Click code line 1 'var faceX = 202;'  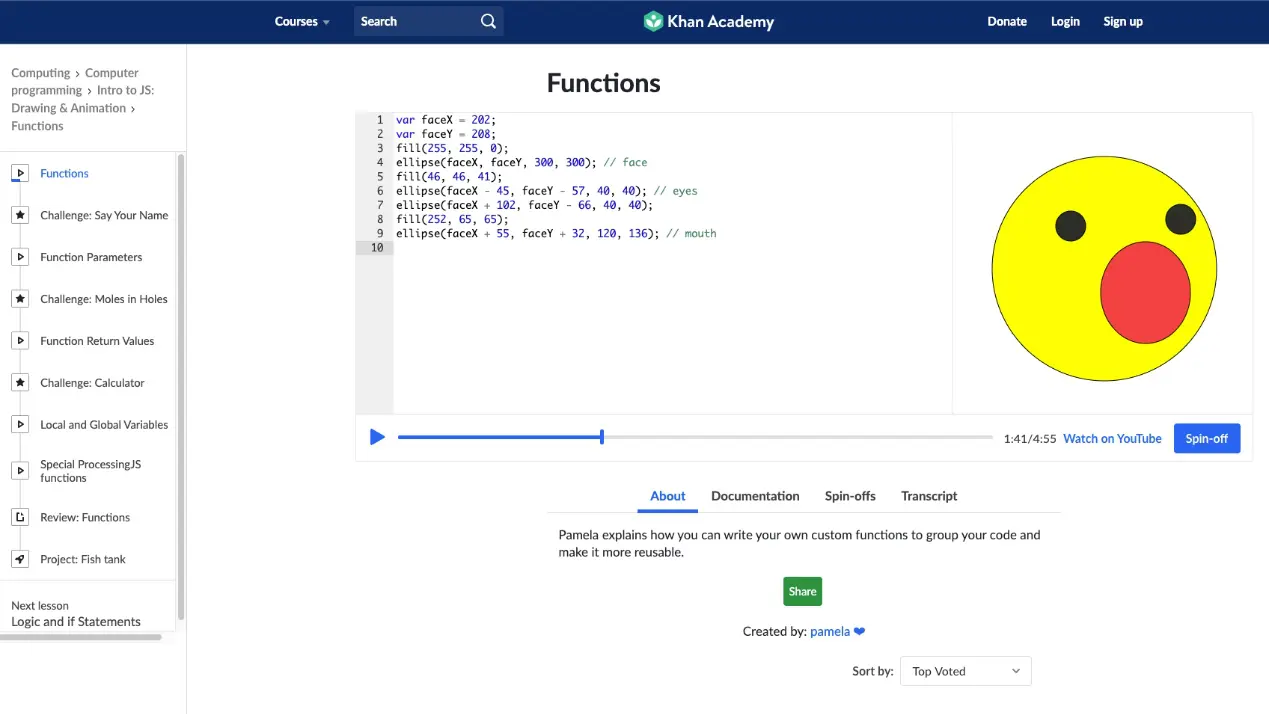point(445,120)
